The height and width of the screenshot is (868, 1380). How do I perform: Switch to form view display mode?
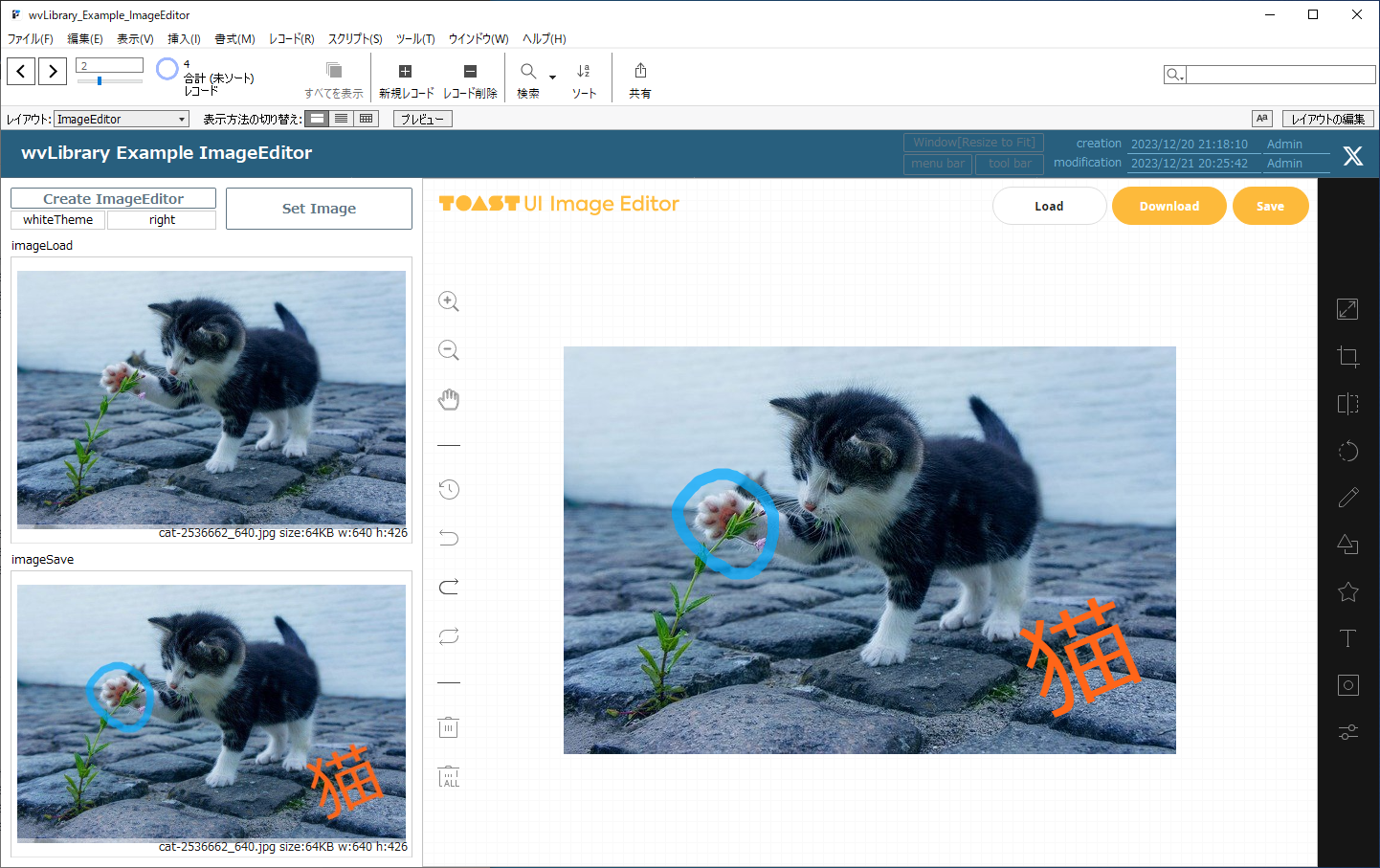(x=318, y=119)
